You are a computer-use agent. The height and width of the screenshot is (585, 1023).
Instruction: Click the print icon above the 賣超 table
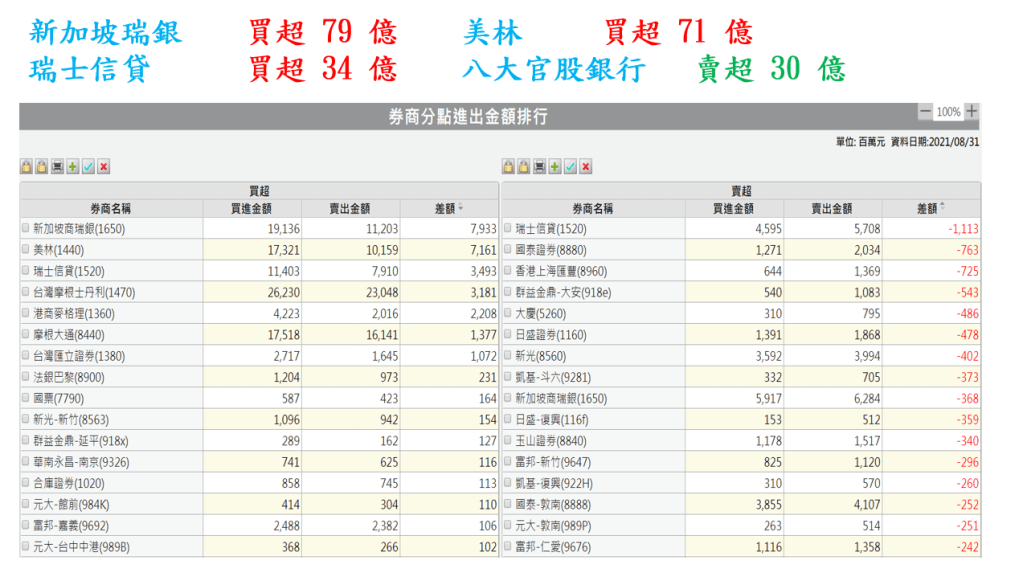539,166
